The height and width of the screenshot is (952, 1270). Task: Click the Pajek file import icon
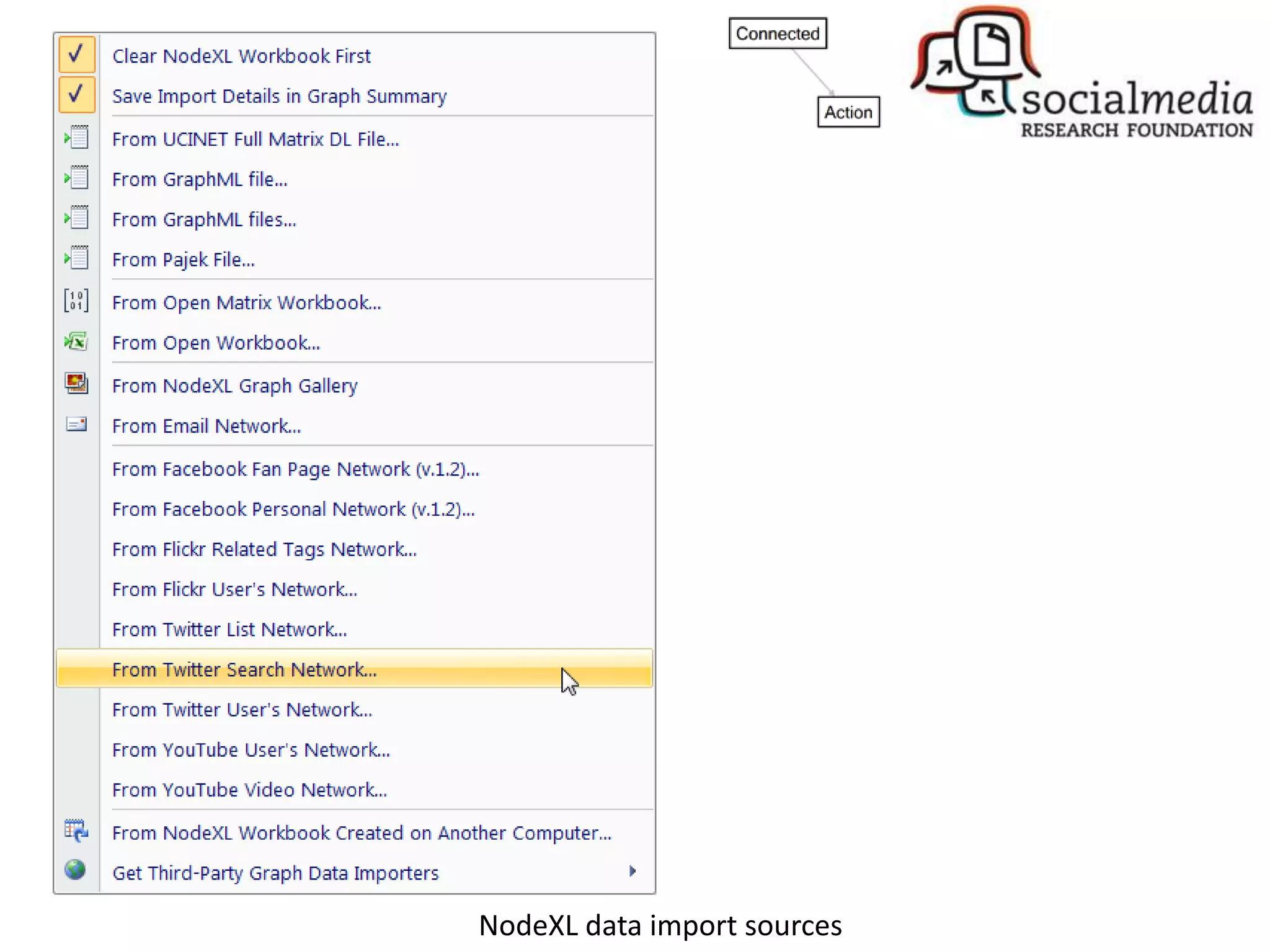point(76,258)
